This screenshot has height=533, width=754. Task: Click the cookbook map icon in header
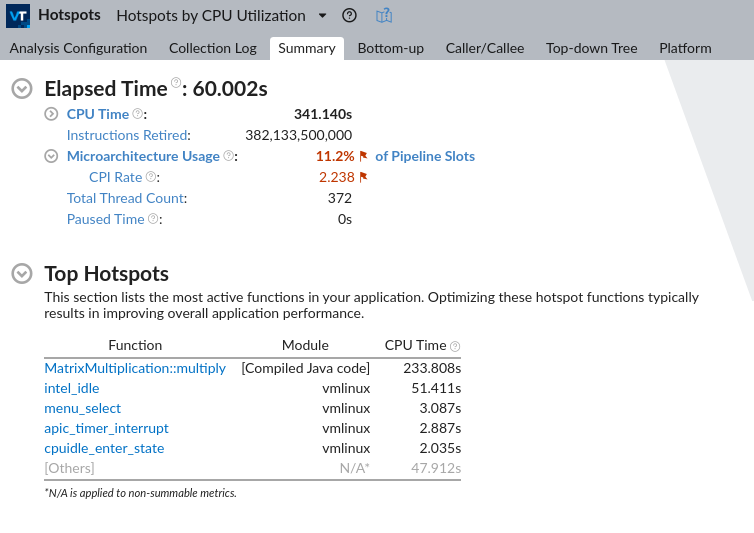pos(384,16)
